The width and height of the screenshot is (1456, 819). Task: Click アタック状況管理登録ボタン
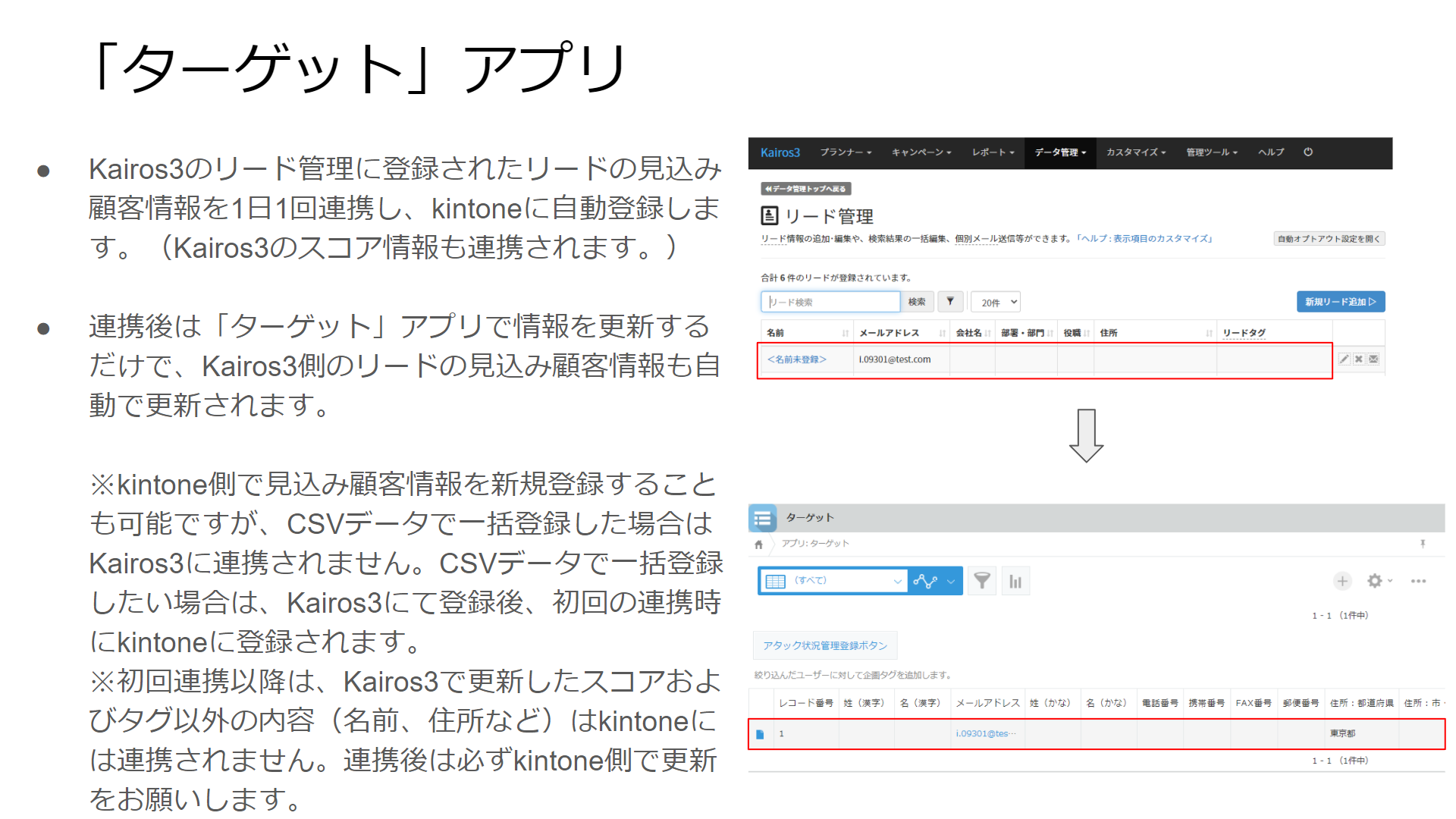coord(825,645)
